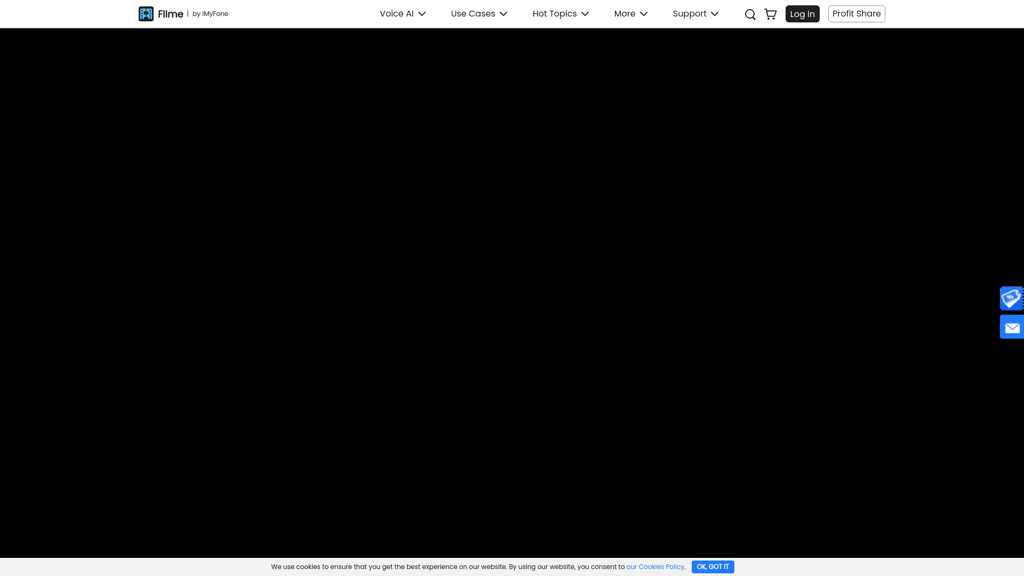Click the Profit Share button
The width and height of the screenshot is (1024, 576).
(x=856, y=14)
